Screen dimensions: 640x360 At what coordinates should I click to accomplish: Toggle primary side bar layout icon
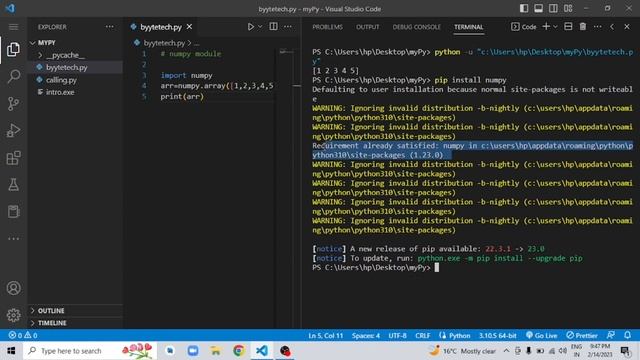(x=524, y=9)
